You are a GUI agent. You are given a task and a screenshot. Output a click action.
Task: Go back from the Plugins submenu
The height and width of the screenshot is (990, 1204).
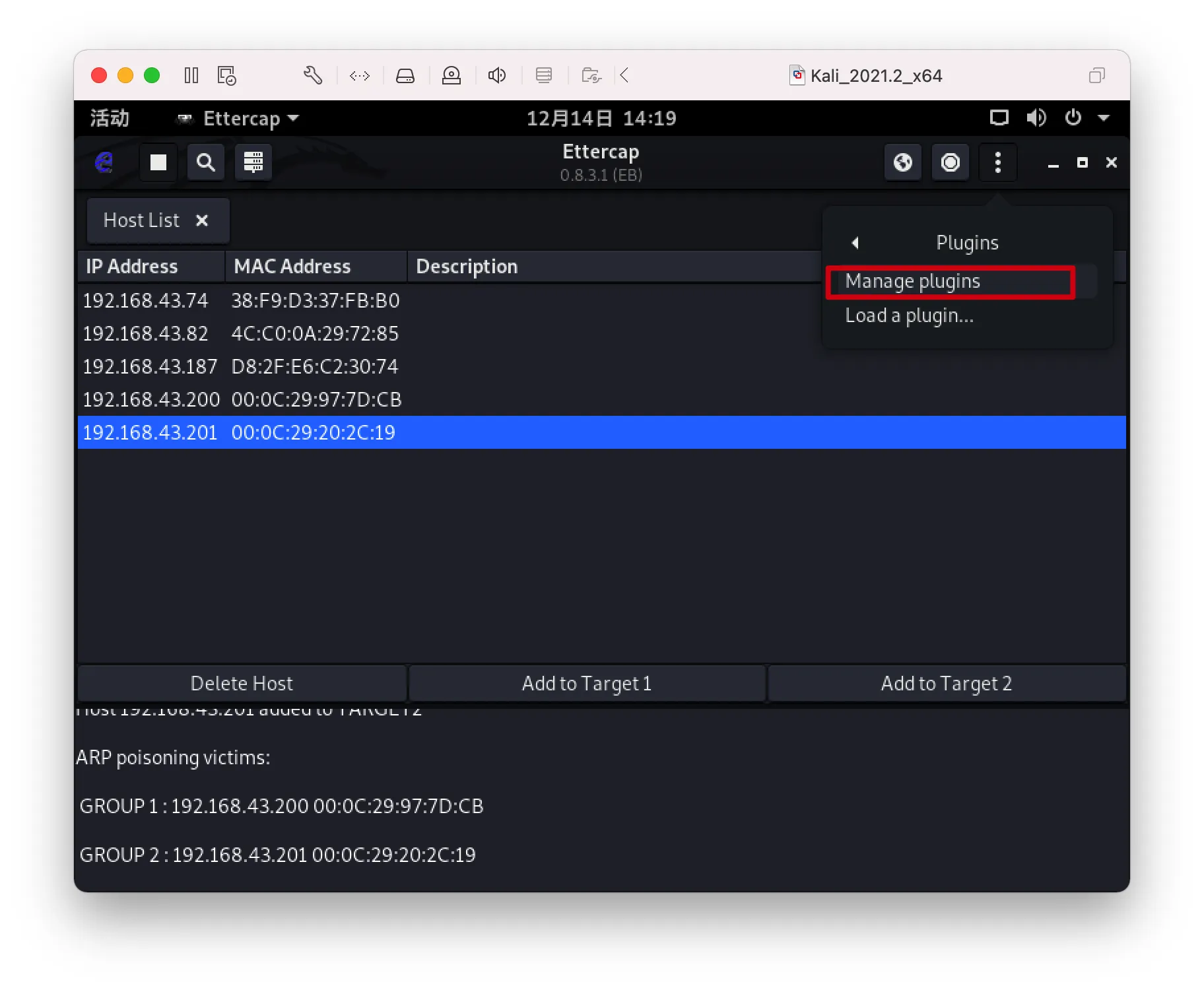(x=855, y=243)
